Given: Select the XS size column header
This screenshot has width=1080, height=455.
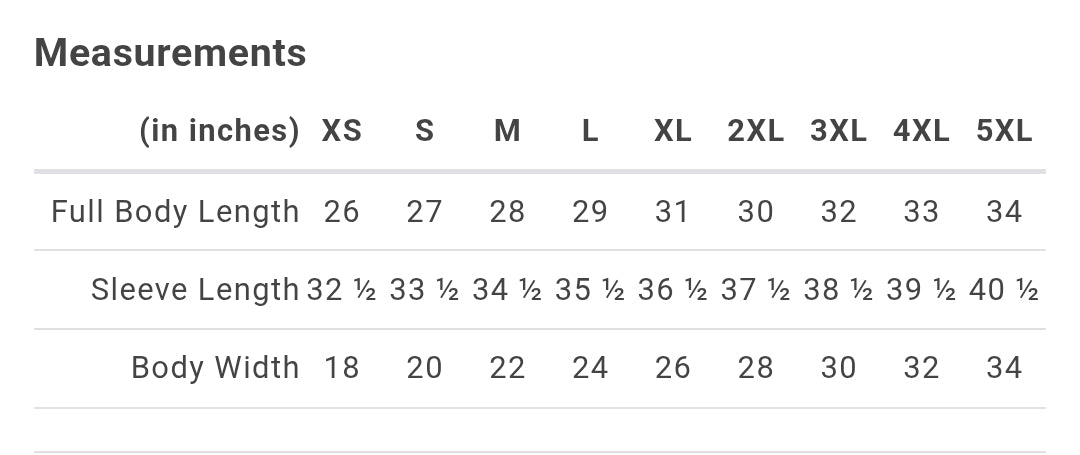Looking at the screenshot, I should click(341, 131).
